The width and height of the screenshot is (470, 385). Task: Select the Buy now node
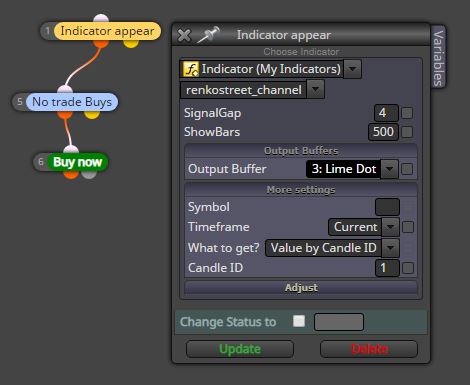[x=77, y=162]
